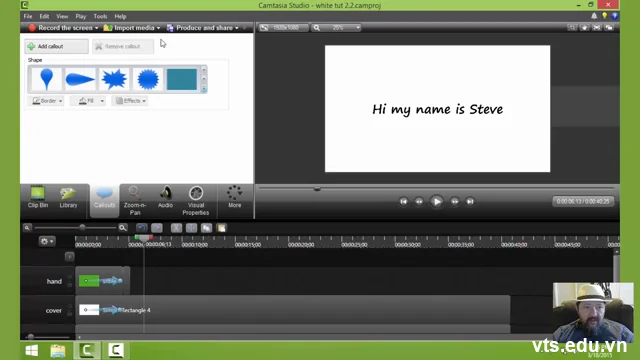
Task: Jump to previous clip in preview
Action: coord(403,201)
